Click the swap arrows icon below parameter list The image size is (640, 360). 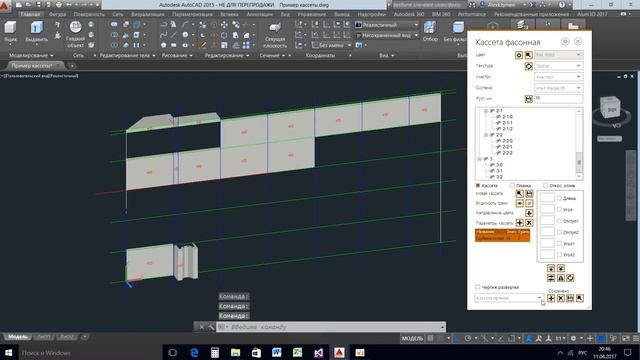[551, 278]
